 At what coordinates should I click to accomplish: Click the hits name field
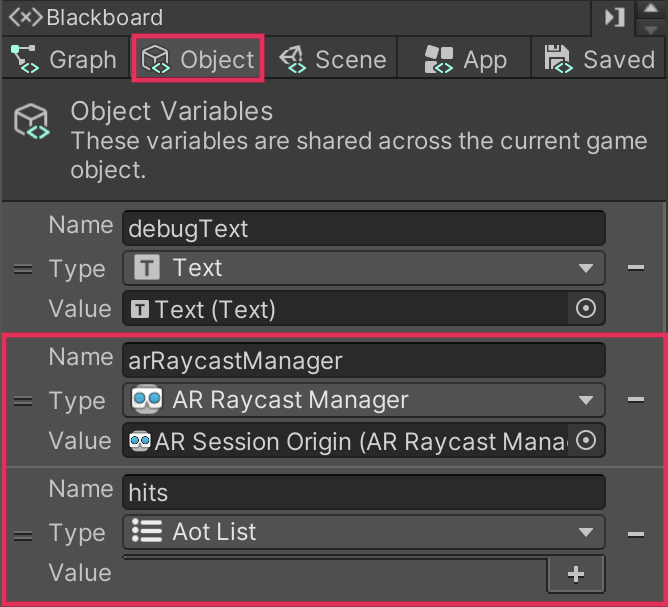point(364,492)
